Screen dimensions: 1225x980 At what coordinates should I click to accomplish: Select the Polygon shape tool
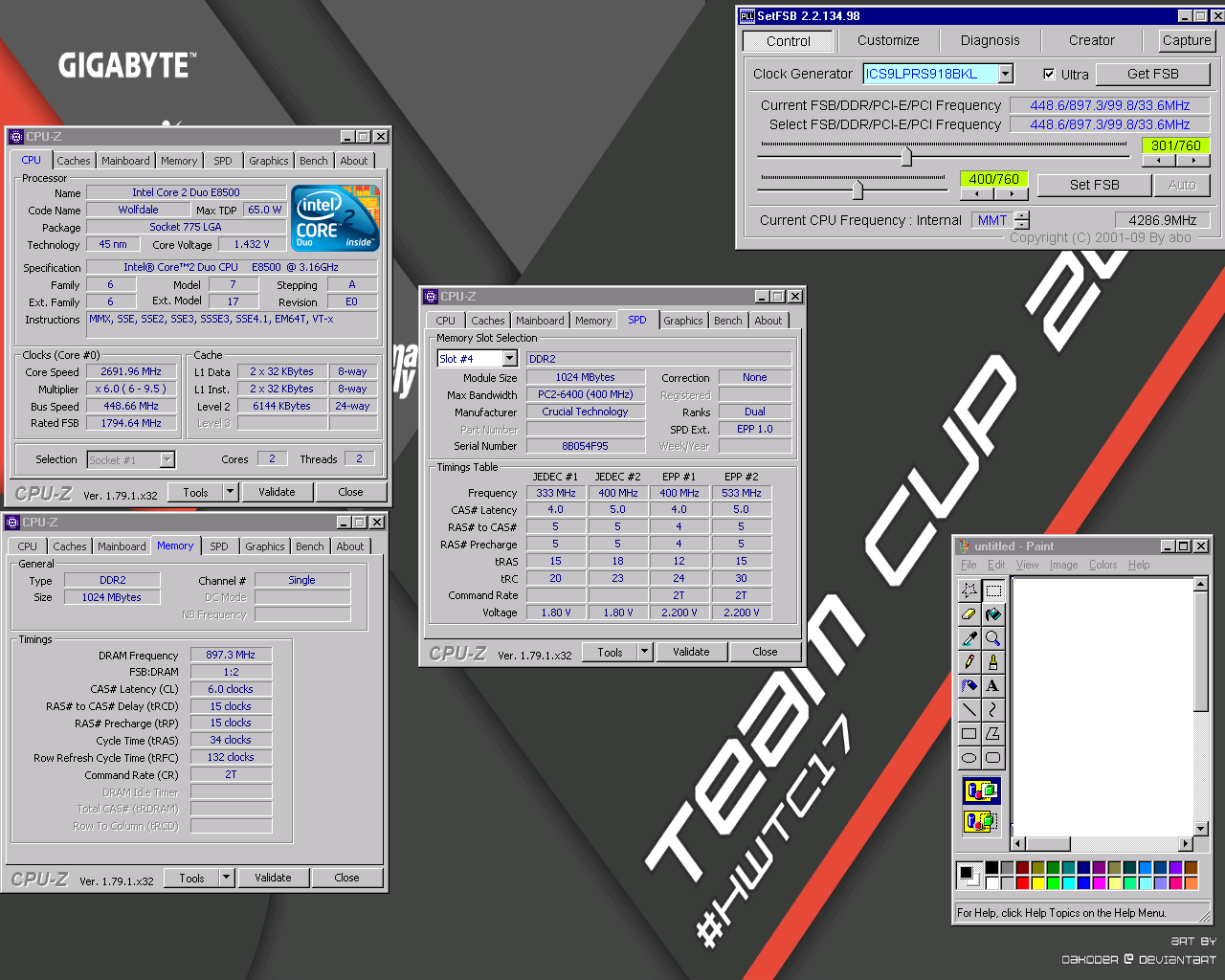[x=992, y=734]
